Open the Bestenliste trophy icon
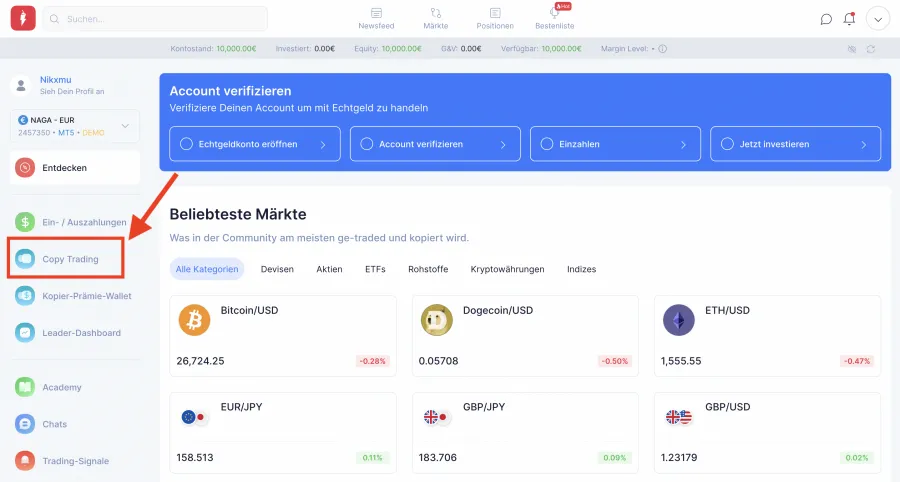Screen dimensions: 900x482 pyautogui.click(x=554, y=13)
